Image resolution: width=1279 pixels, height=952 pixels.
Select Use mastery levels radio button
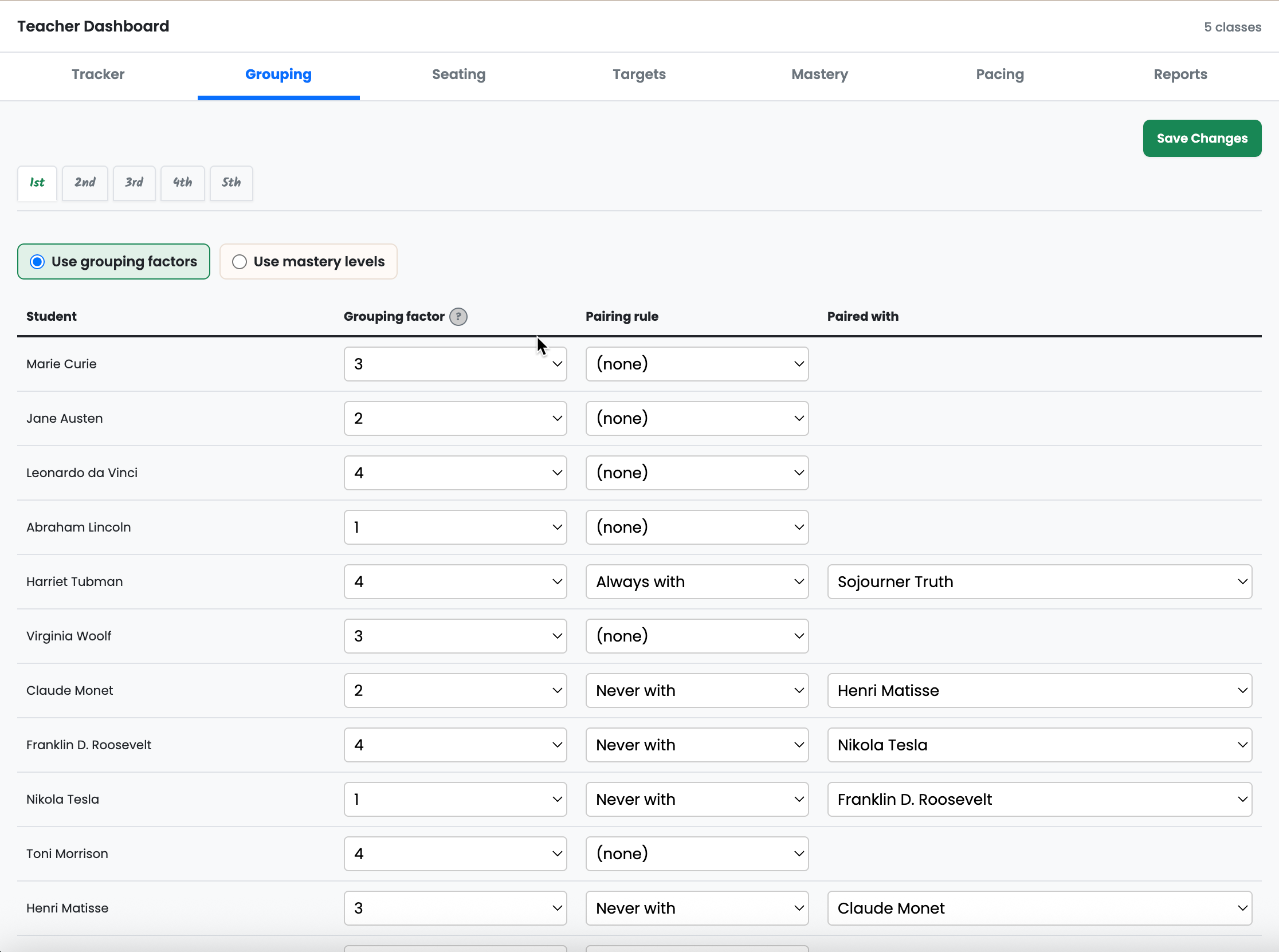click(x=239, y=262)
